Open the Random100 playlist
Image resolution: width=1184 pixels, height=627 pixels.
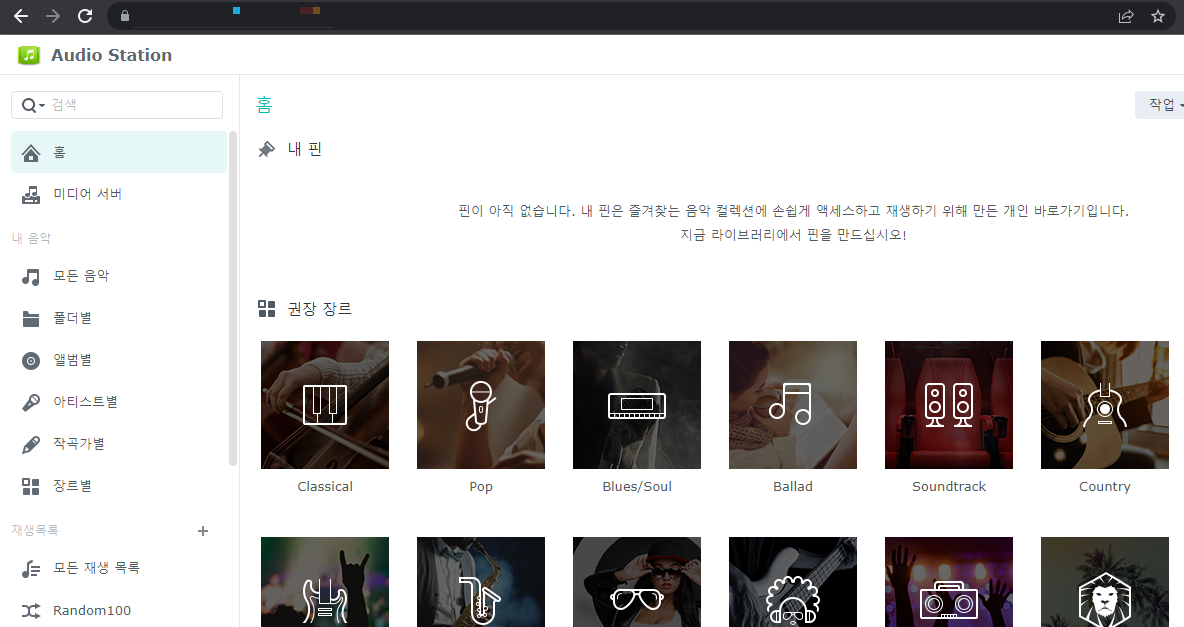click(119, 610)
